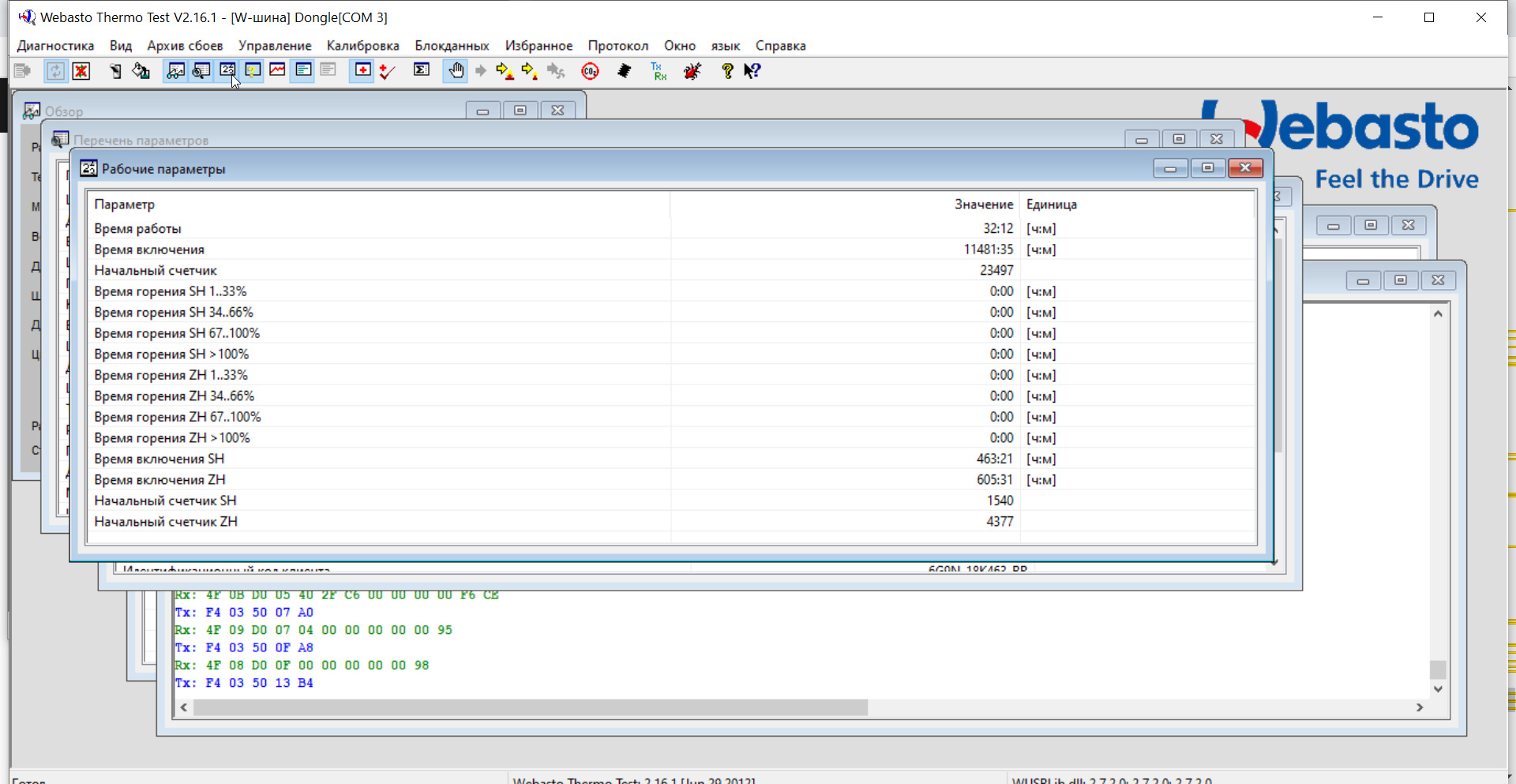
Task: Click the context help arrow-question icon
Action: pyautogui.click(x=752, y=71)
